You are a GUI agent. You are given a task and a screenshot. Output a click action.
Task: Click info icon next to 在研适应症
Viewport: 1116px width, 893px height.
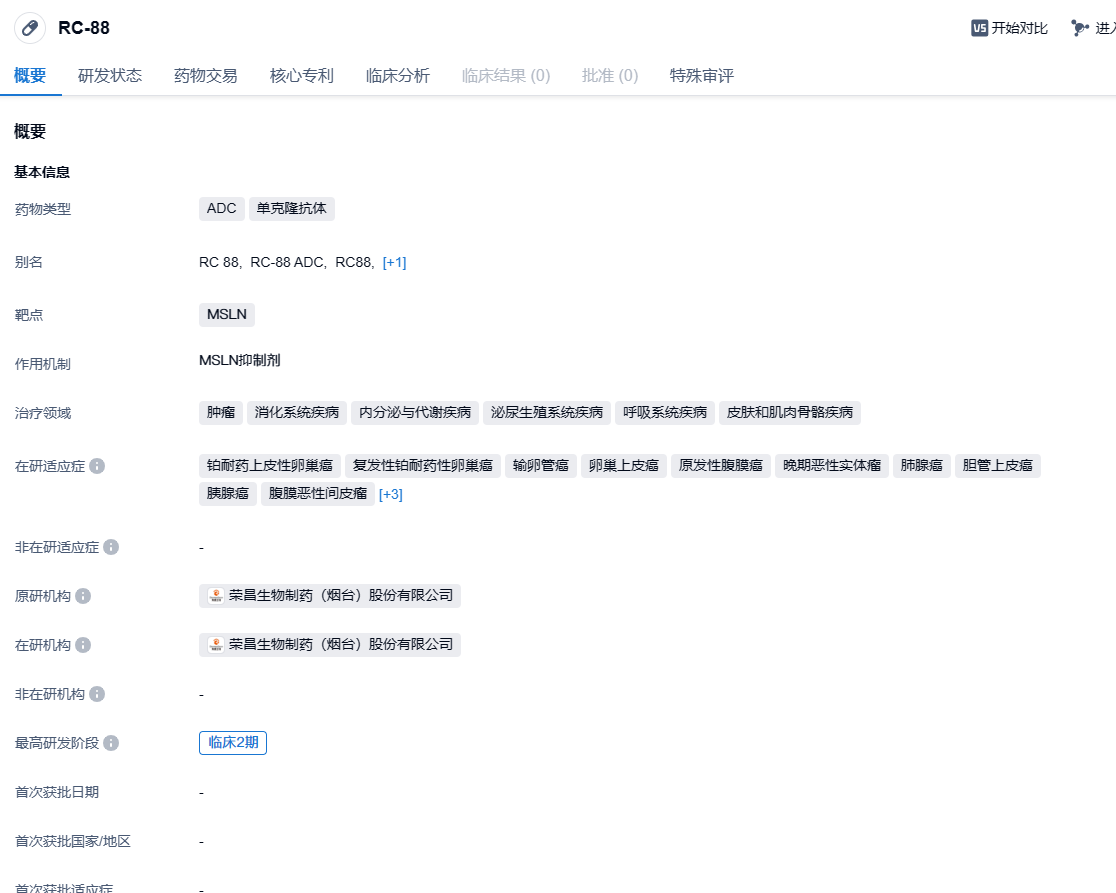click(x=97, y=466)
